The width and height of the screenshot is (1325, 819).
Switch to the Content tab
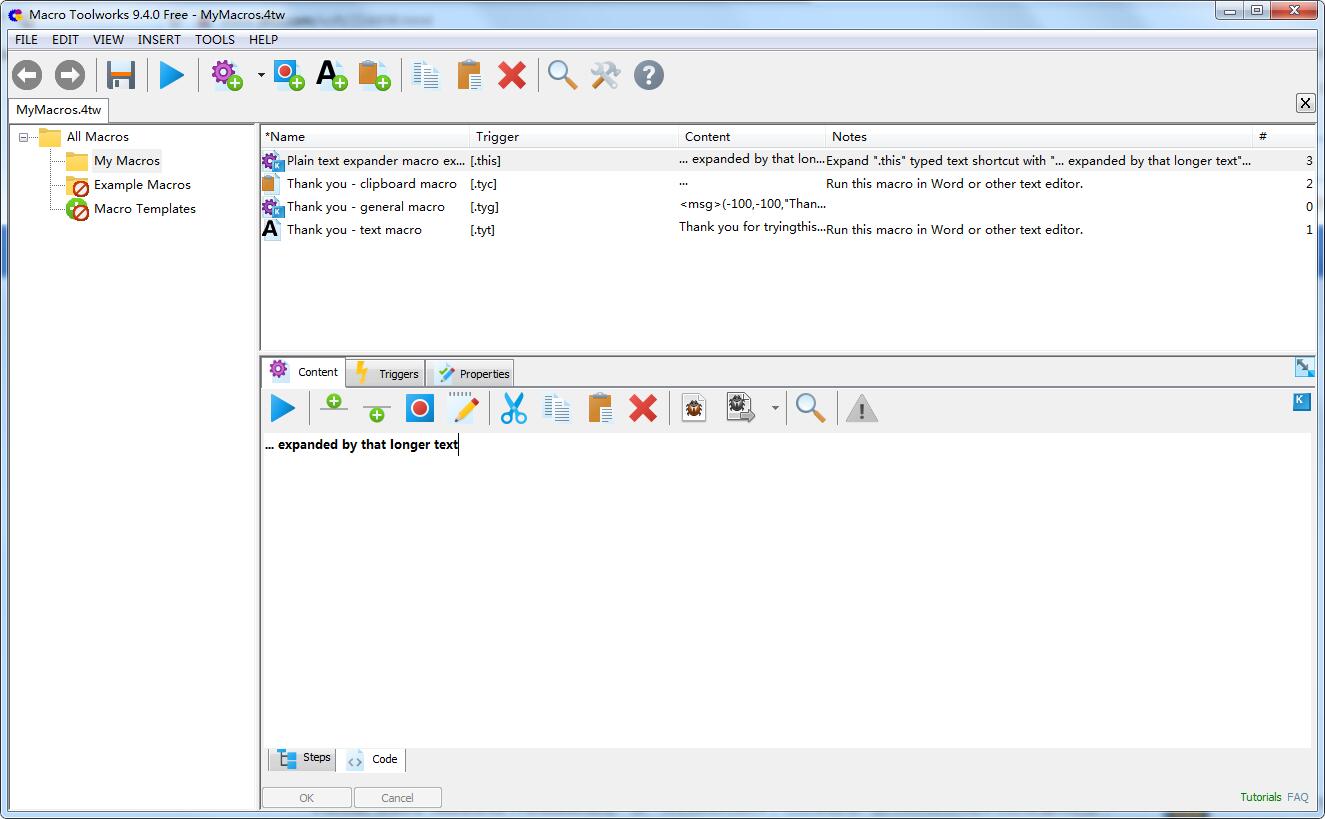[x=304, y=372]
